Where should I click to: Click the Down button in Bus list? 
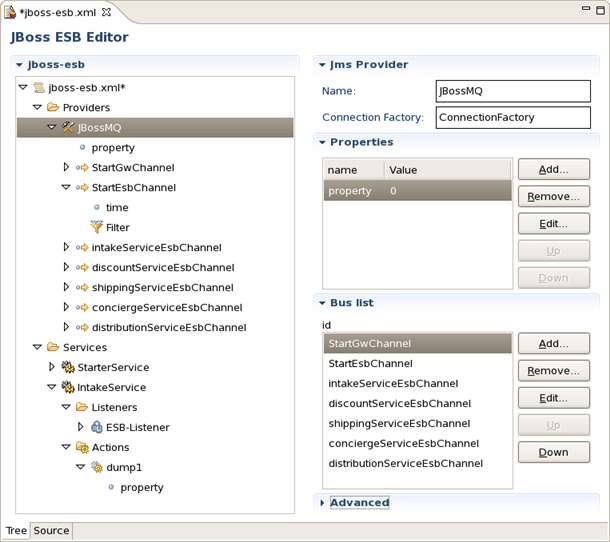(554, 452)
